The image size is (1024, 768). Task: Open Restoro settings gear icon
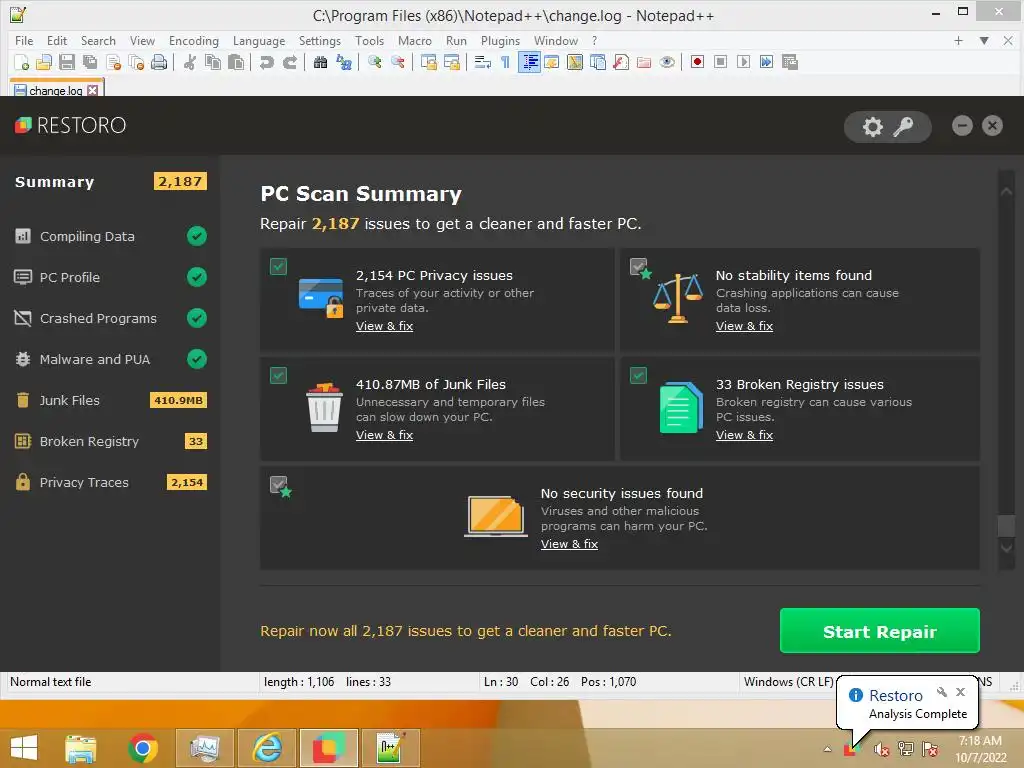pos(872,127)
